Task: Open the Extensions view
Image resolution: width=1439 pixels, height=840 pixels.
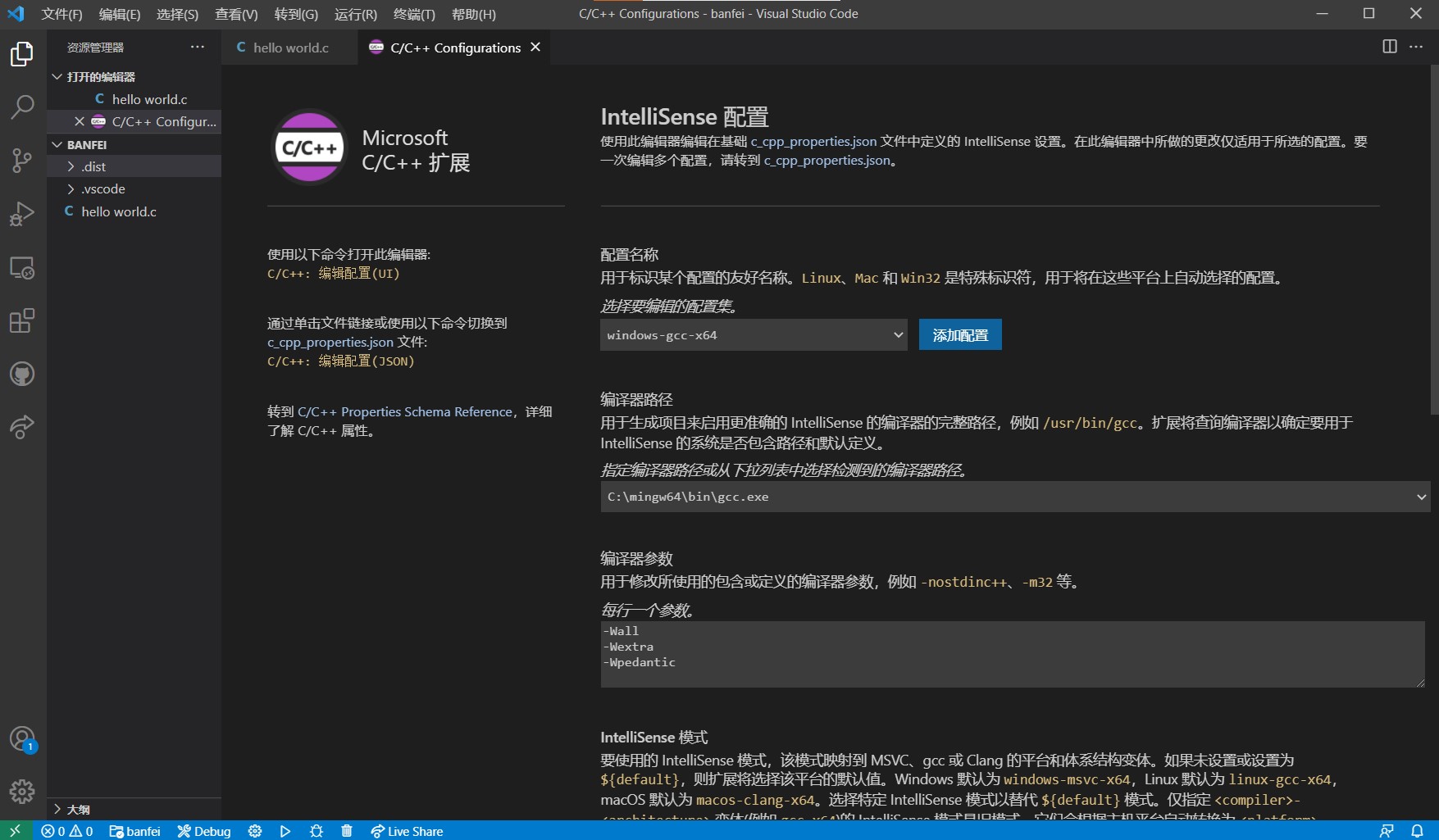Action: coord(22,320)
